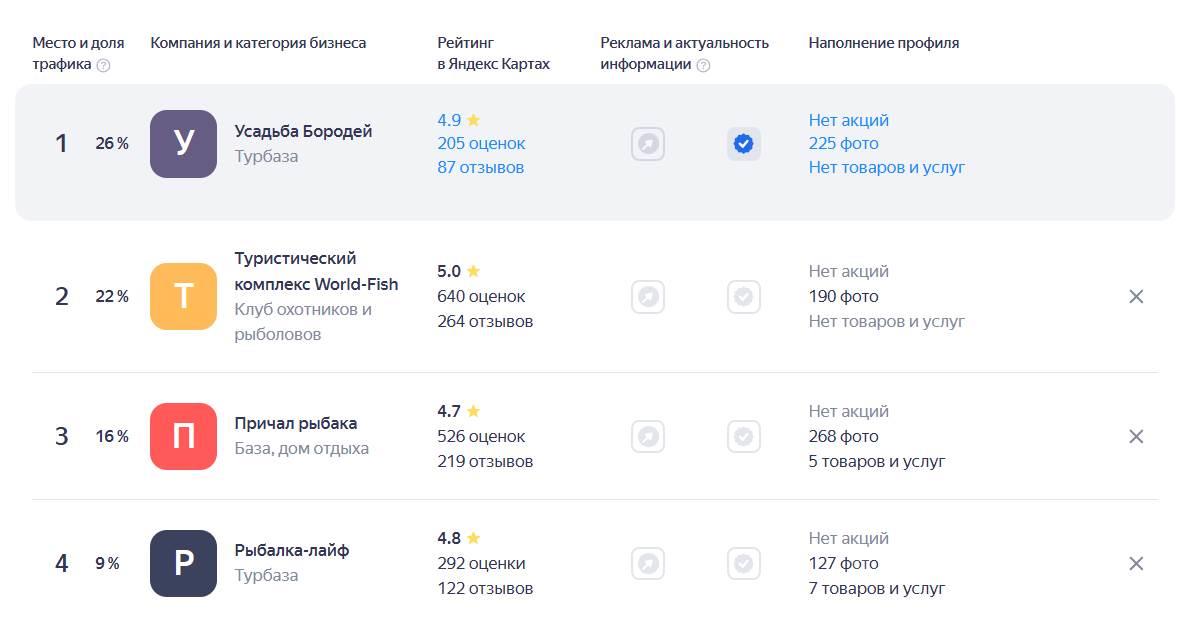Click '264 отзывов' text
The width and height of the screenshot is (1189, 624).
point(485,321)
